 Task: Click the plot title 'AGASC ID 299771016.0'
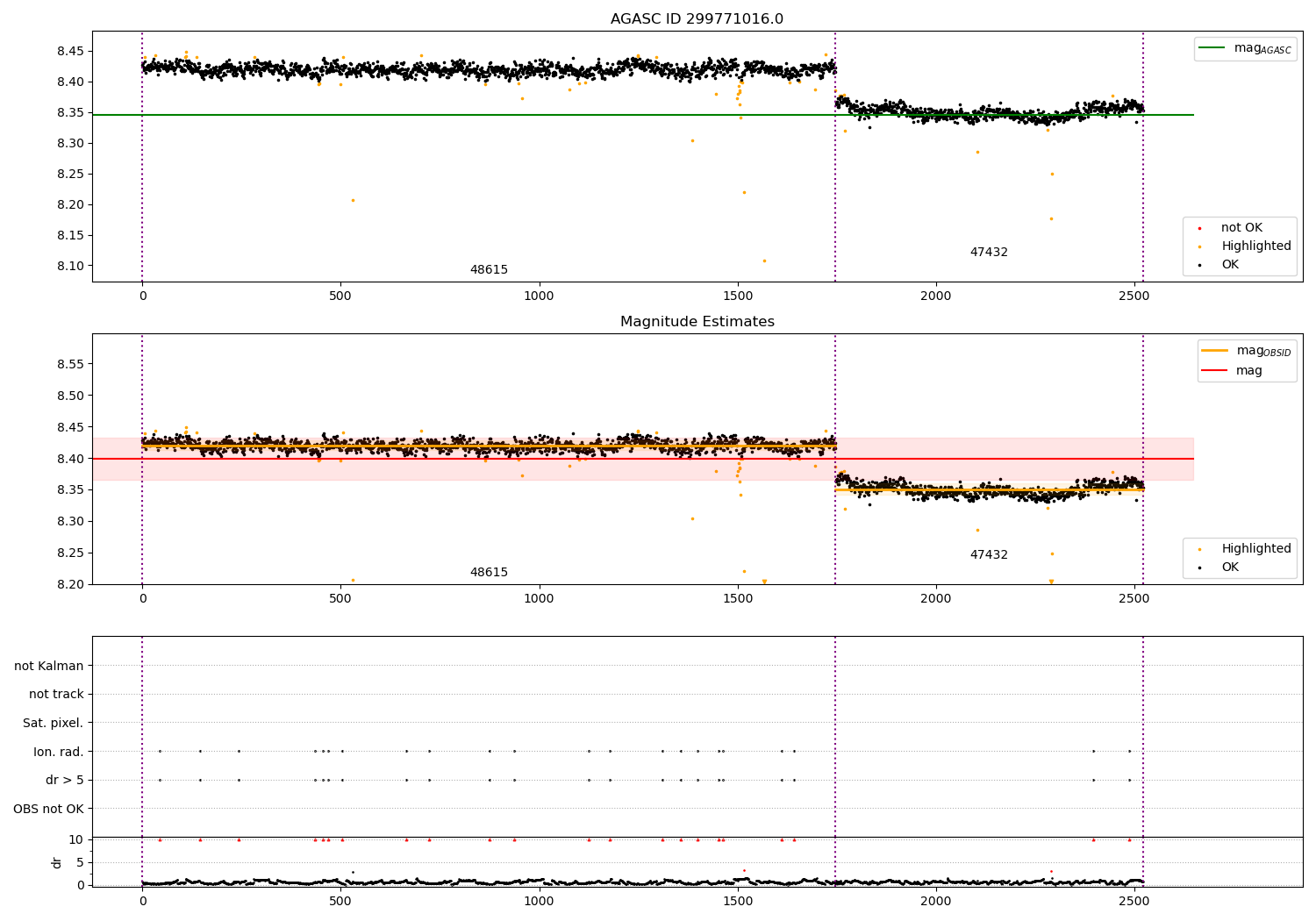coord(697,19)
